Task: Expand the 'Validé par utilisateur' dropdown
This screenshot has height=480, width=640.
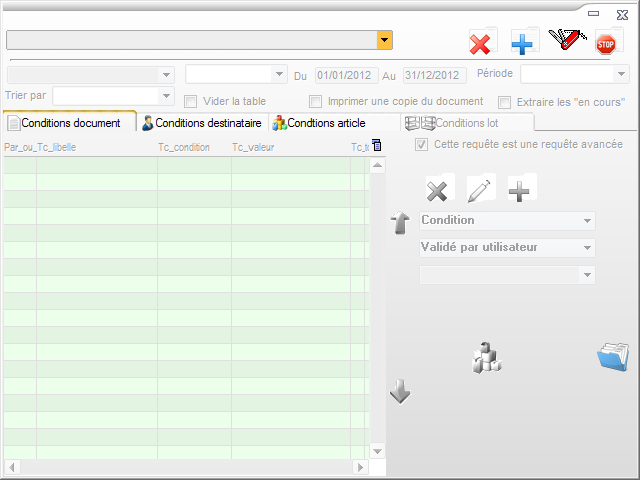Action: pos(587,247)
